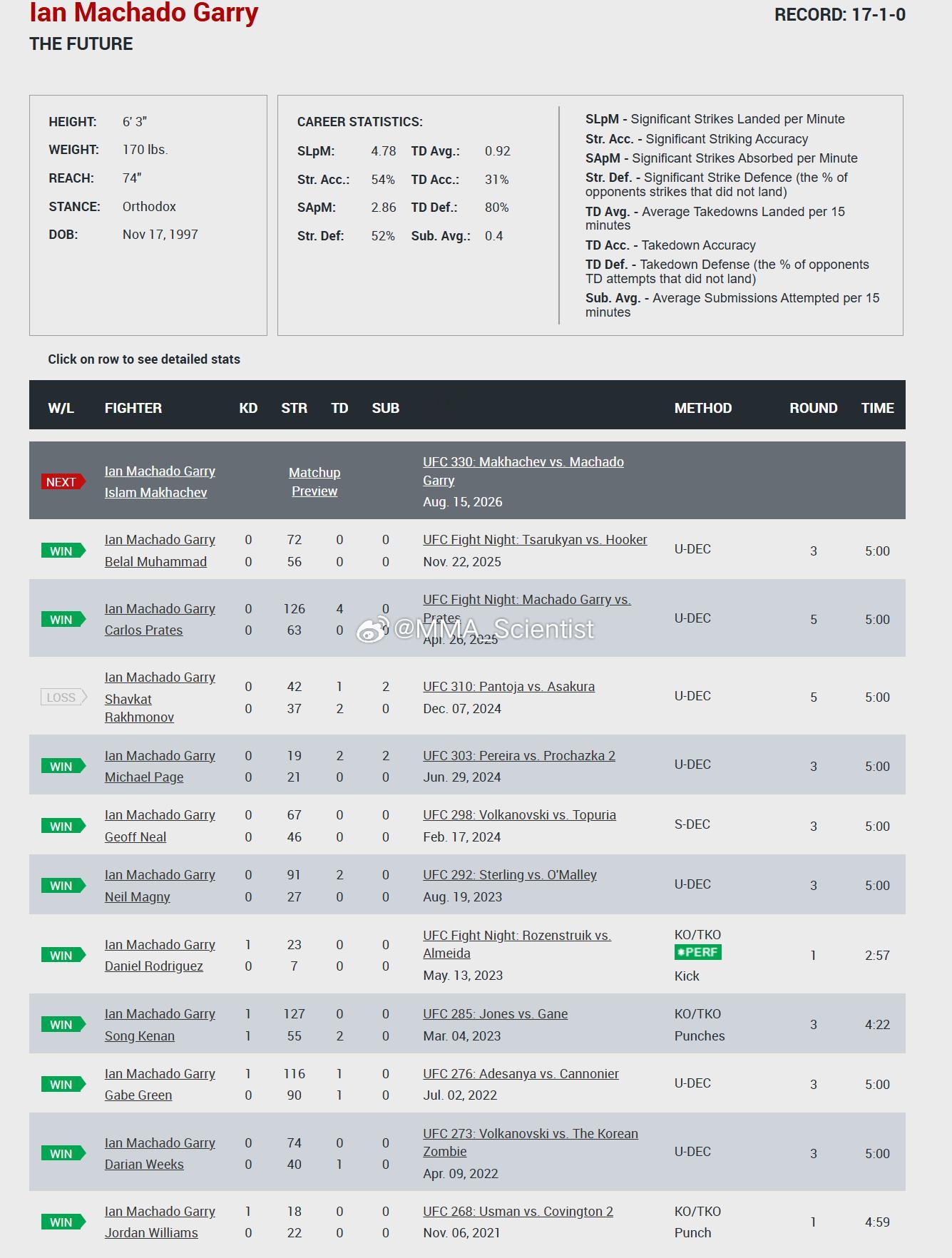Open Gabe Green's fighter page
The width and height of the screenshot is (952, 1258).
138,1095
